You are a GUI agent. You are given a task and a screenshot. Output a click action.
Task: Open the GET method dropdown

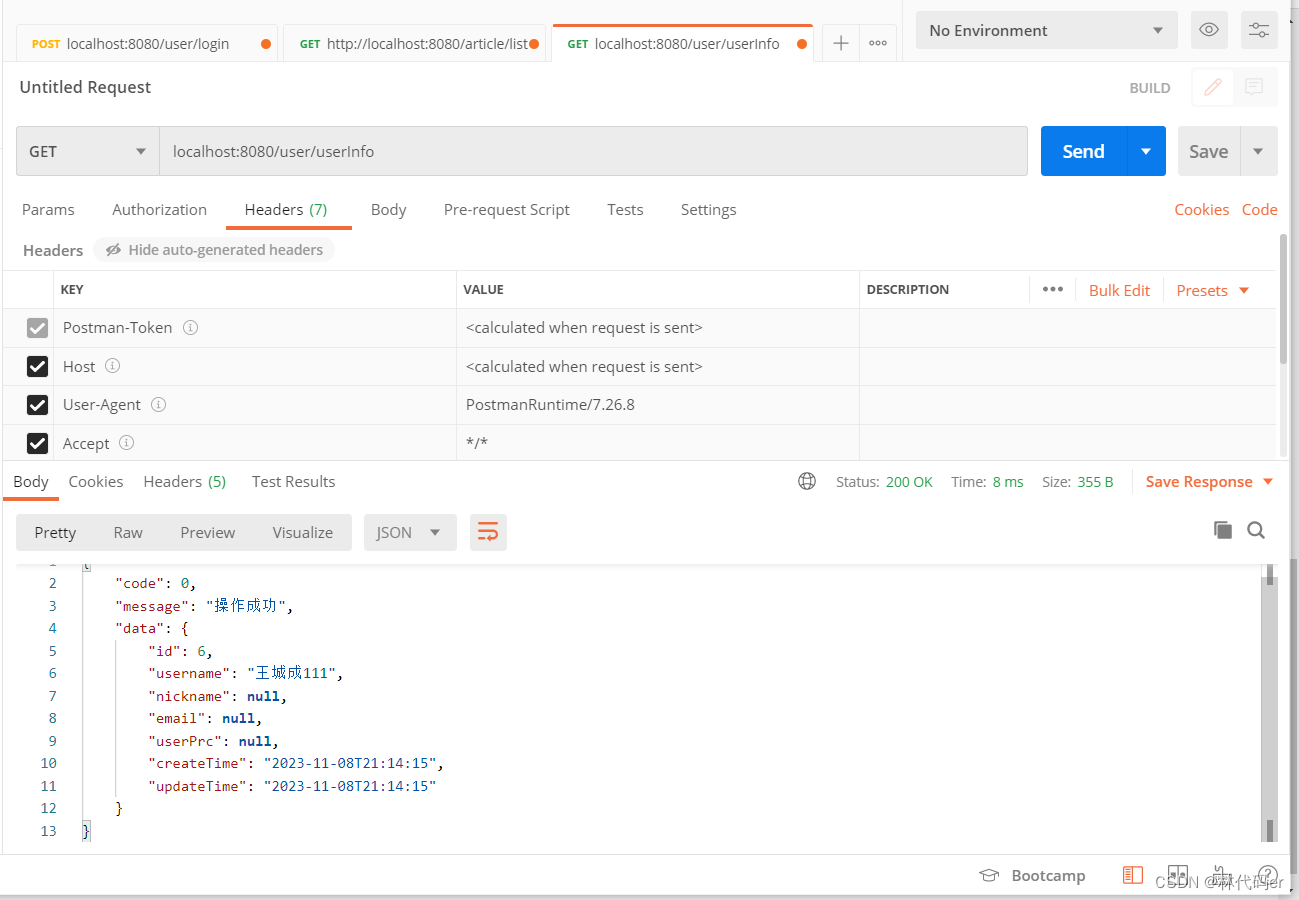88,151
